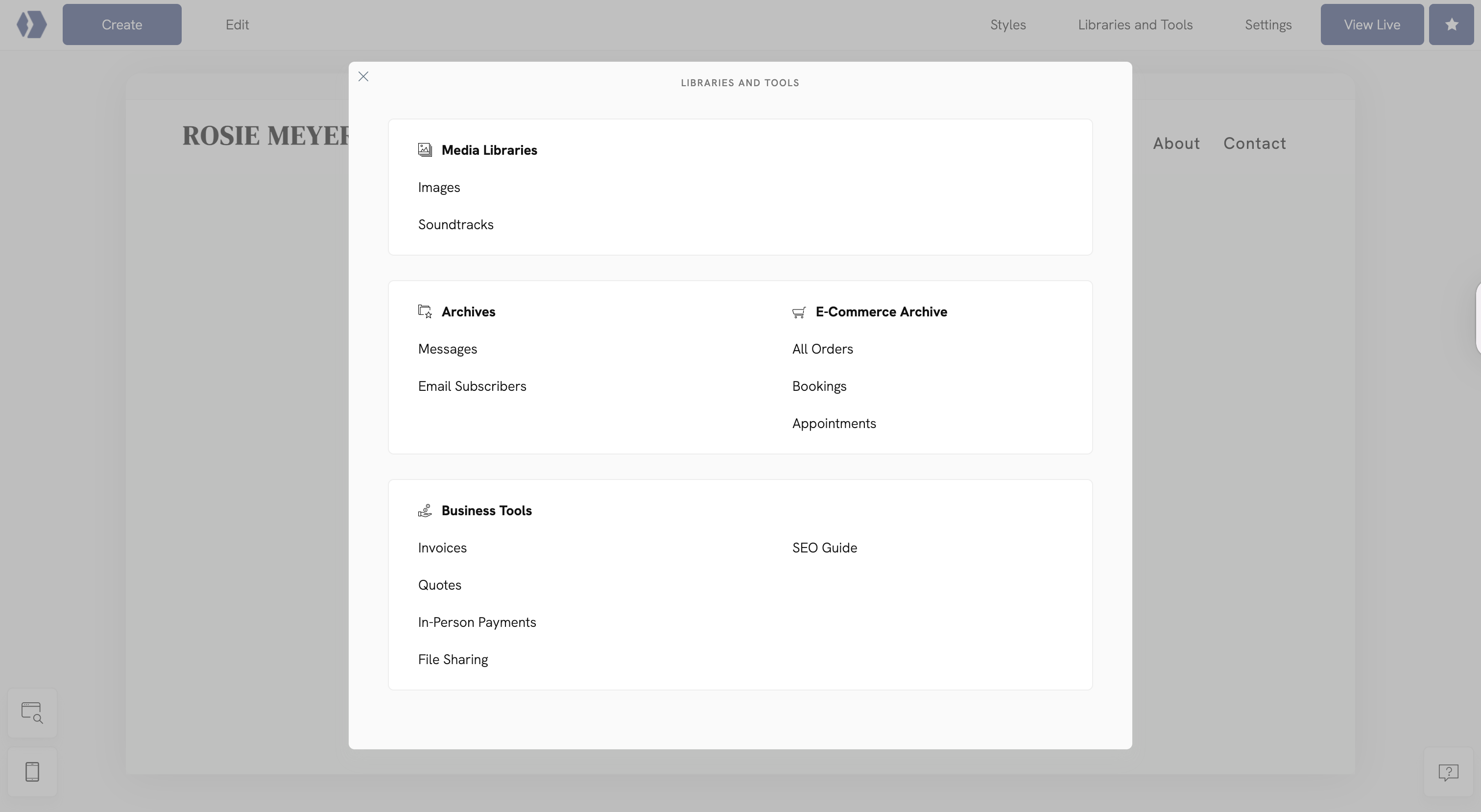Switch to the Edit section
This screenshot has width=1481, height=812.
[236, 24]
